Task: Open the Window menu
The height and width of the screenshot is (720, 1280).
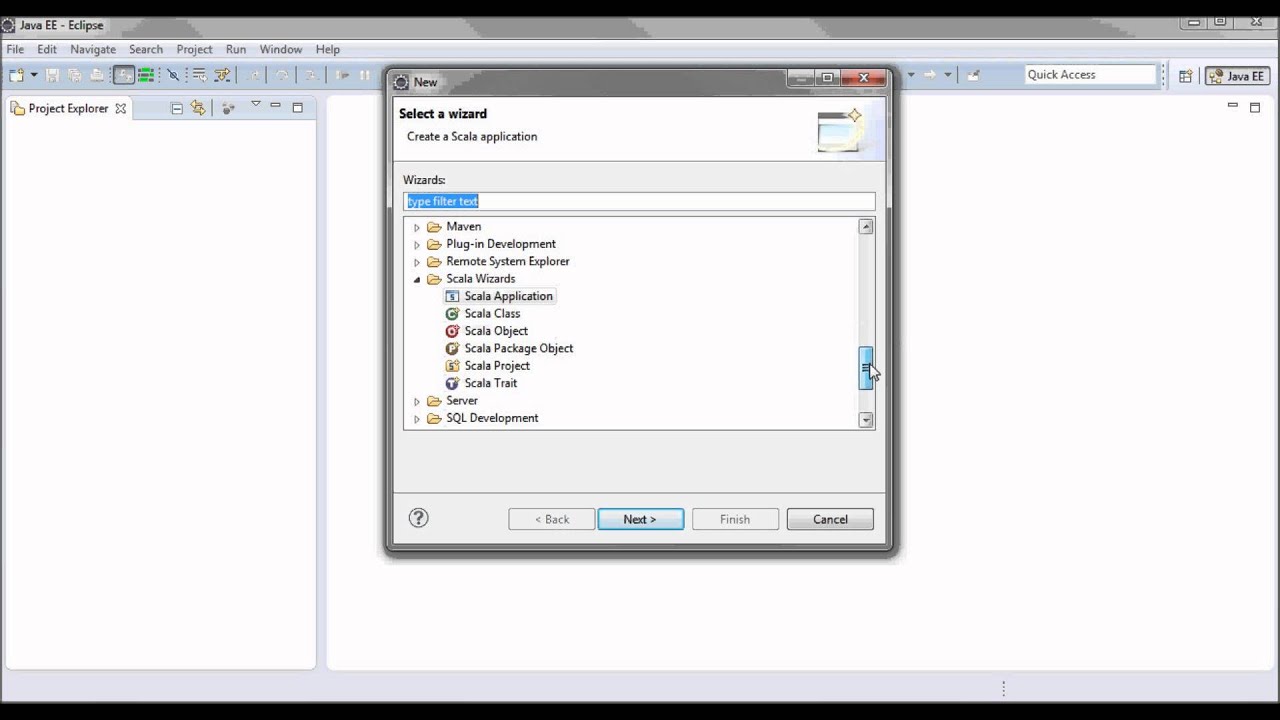Action: (281, 49)
